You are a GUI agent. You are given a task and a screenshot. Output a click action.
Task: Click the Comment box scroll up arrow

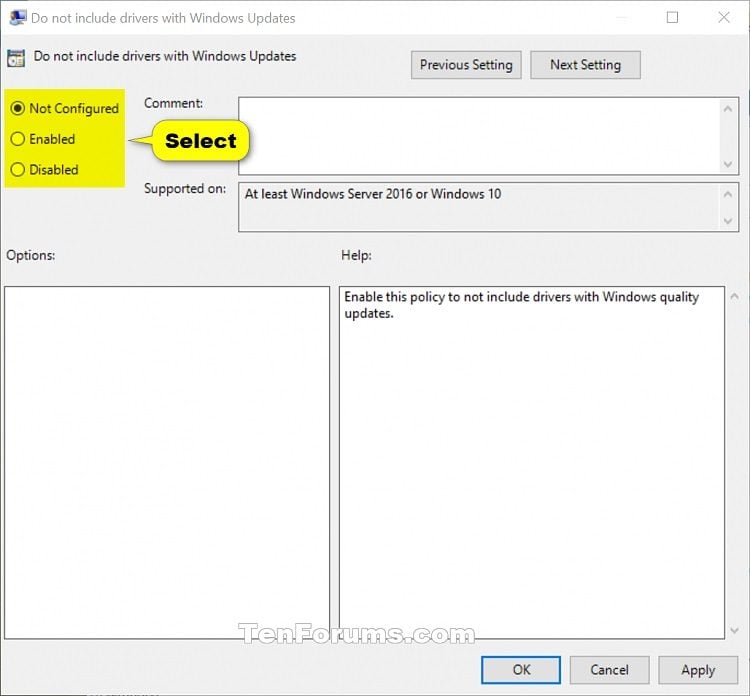pyautogui.click(x=728, y=109)
